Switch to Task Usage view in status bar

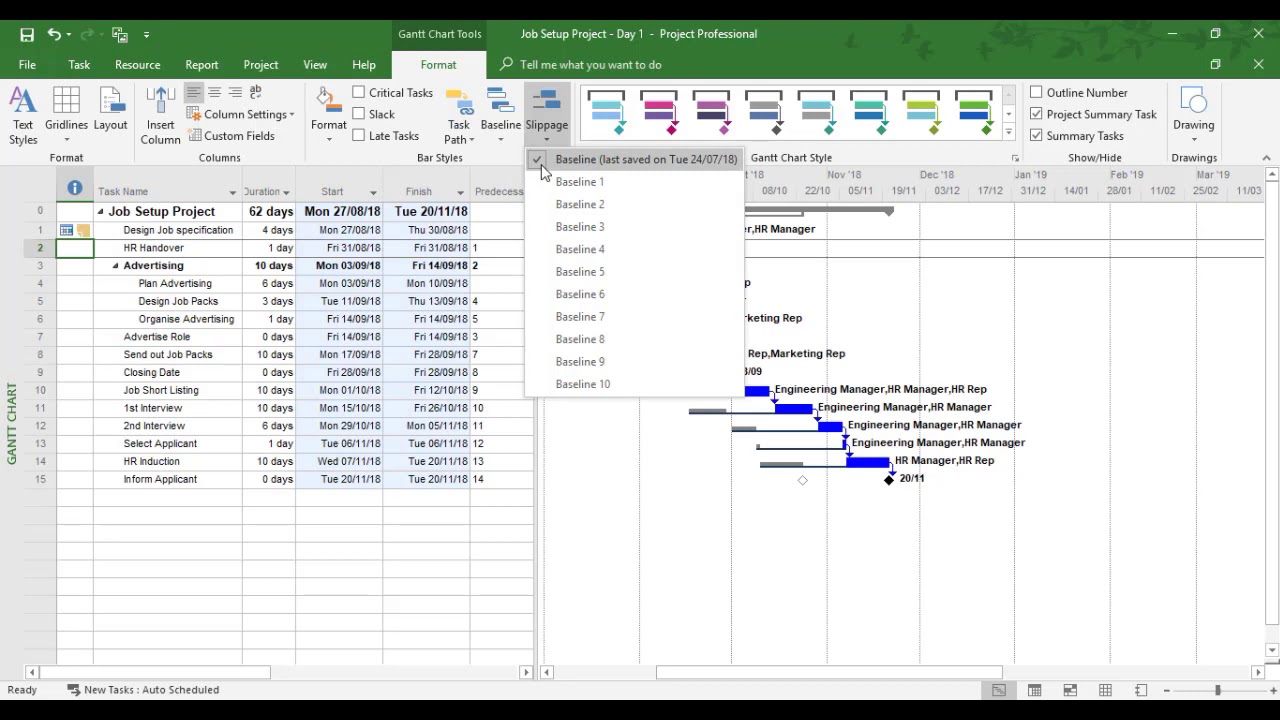[1034, 690]
